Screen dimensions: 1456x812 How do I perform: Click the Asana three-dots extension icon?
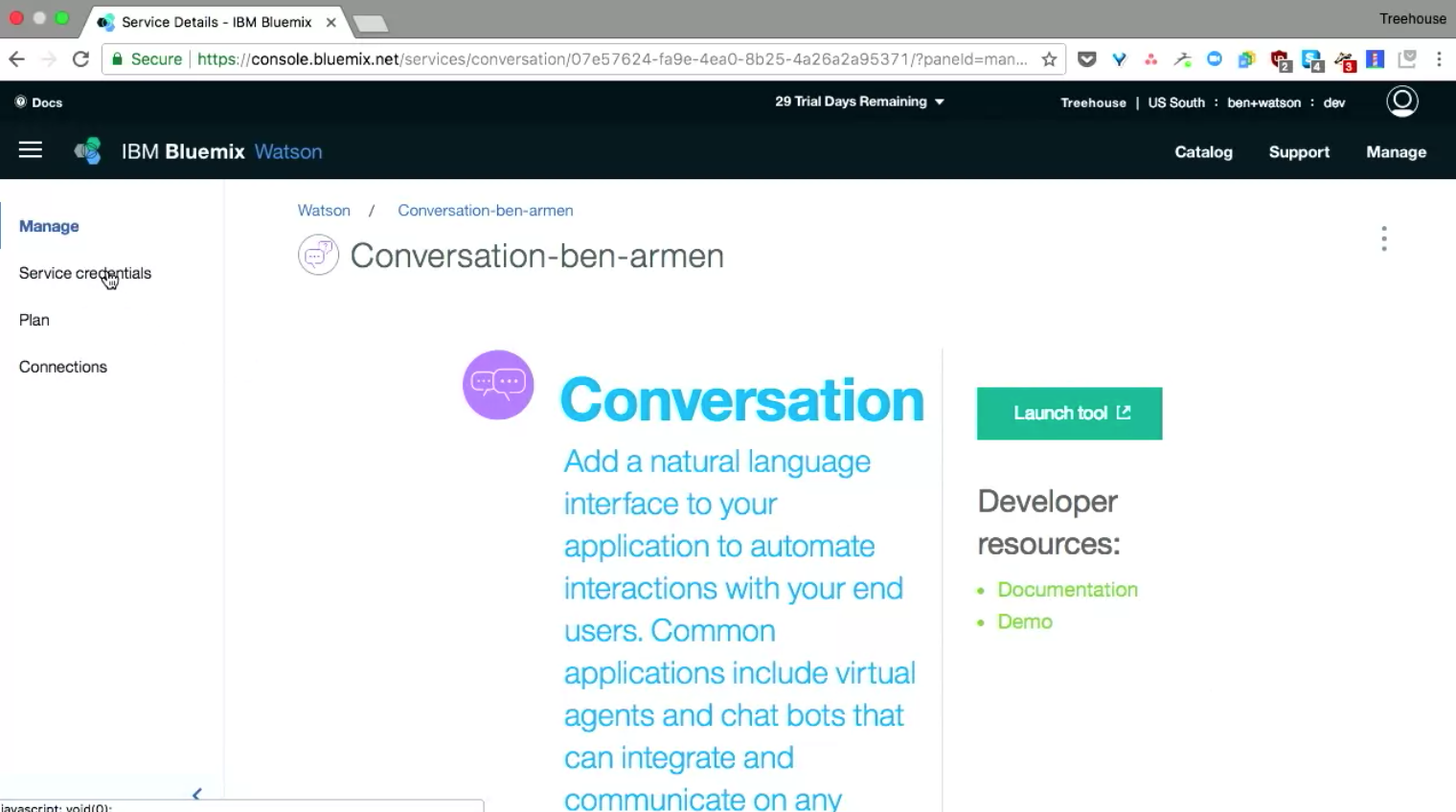click(x=1151, y=59)
